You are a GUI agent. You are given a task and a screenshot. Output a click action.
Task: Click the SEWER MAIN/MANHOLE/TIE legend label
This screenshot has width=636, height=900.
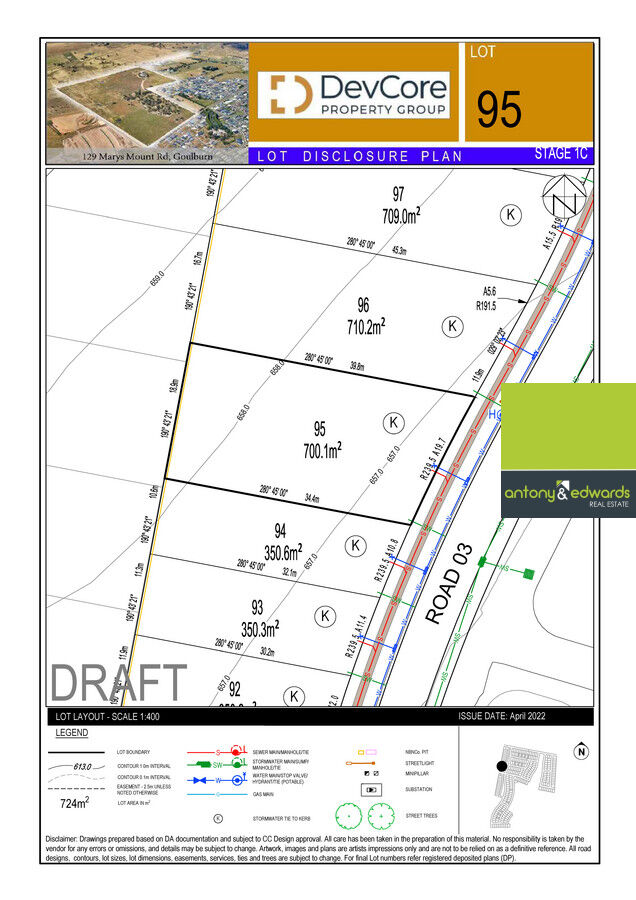(281, 752)
